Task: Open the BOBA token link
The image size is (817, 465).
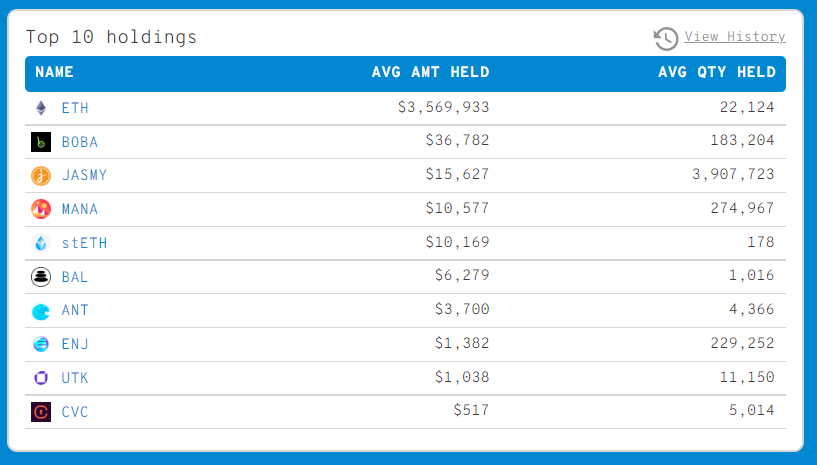Action: click(80, 142)
